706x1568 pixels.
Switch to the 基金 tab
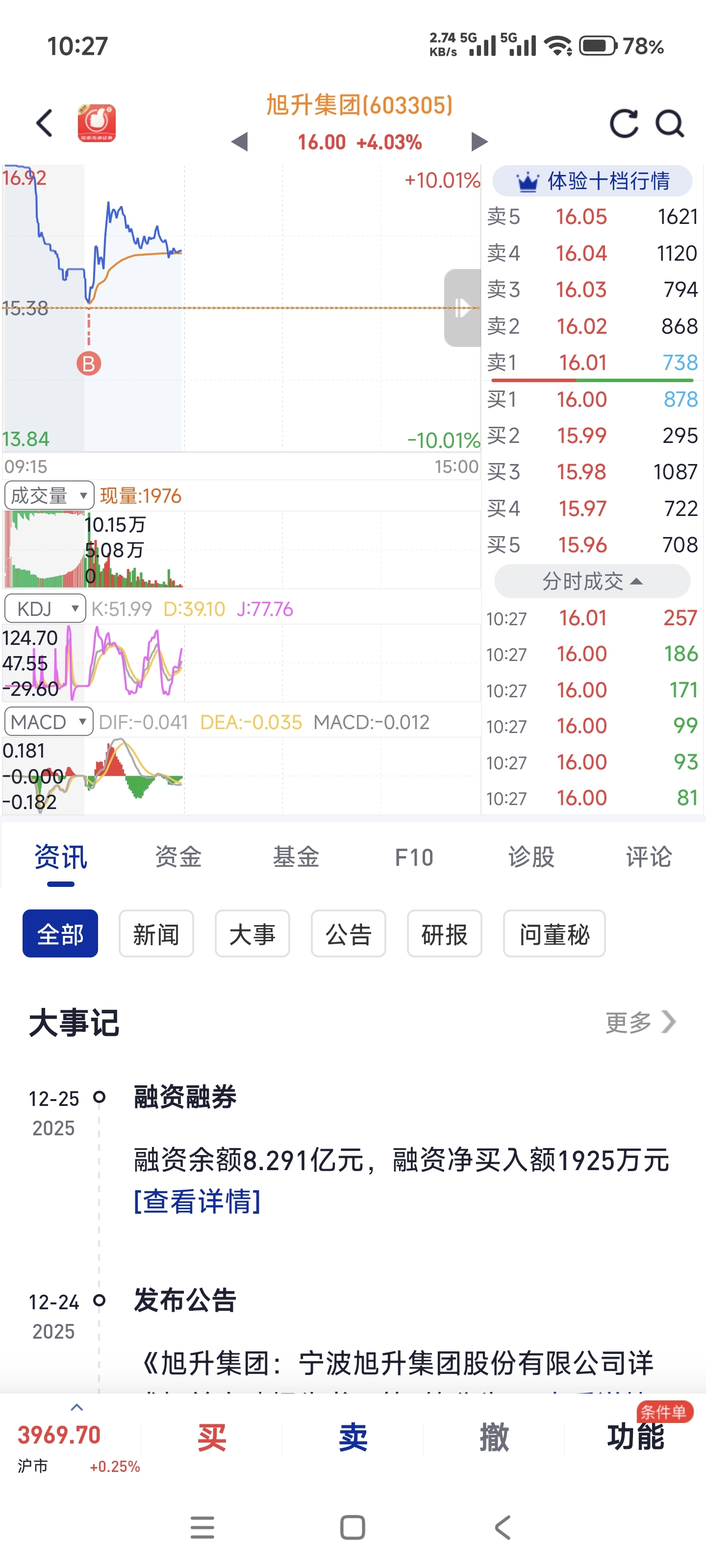(296, 857)
